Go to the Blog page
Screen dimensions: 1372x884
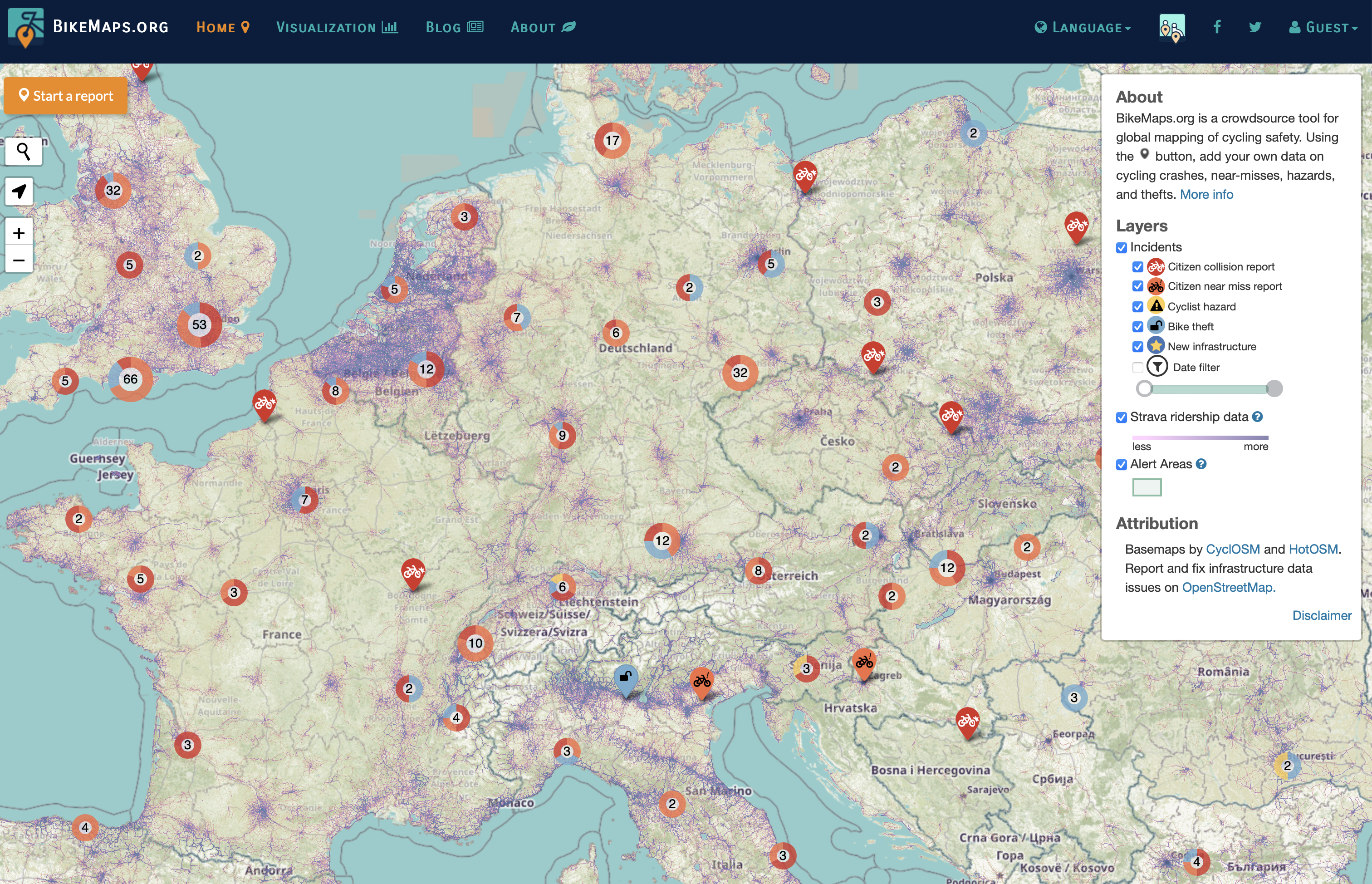point(454,28)
